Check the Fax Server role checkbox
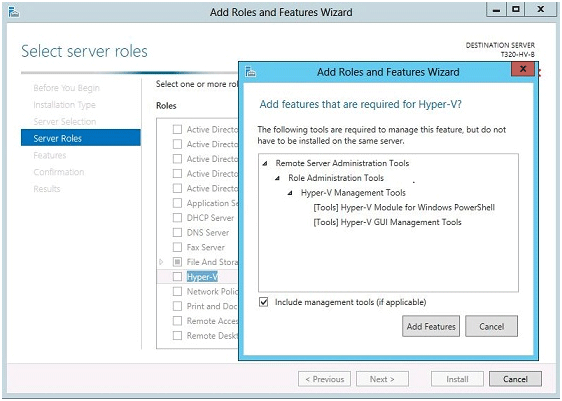 [177, 247]
